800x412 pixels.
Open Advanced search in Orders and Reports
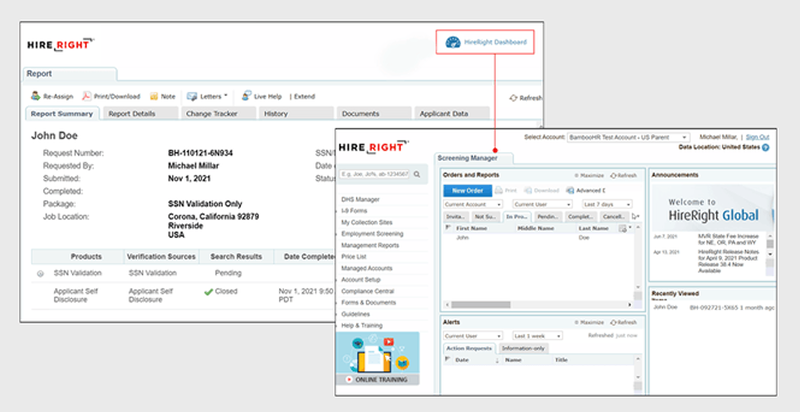[x=585, y=190]
